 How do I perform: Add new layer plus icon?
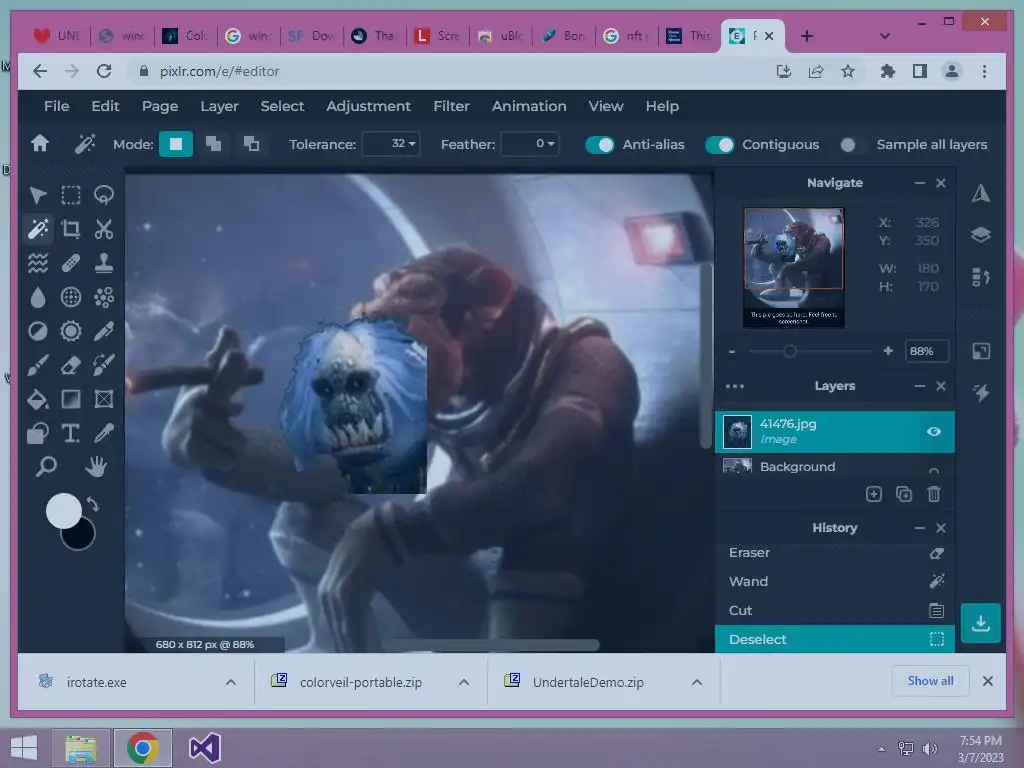[874, 494]
